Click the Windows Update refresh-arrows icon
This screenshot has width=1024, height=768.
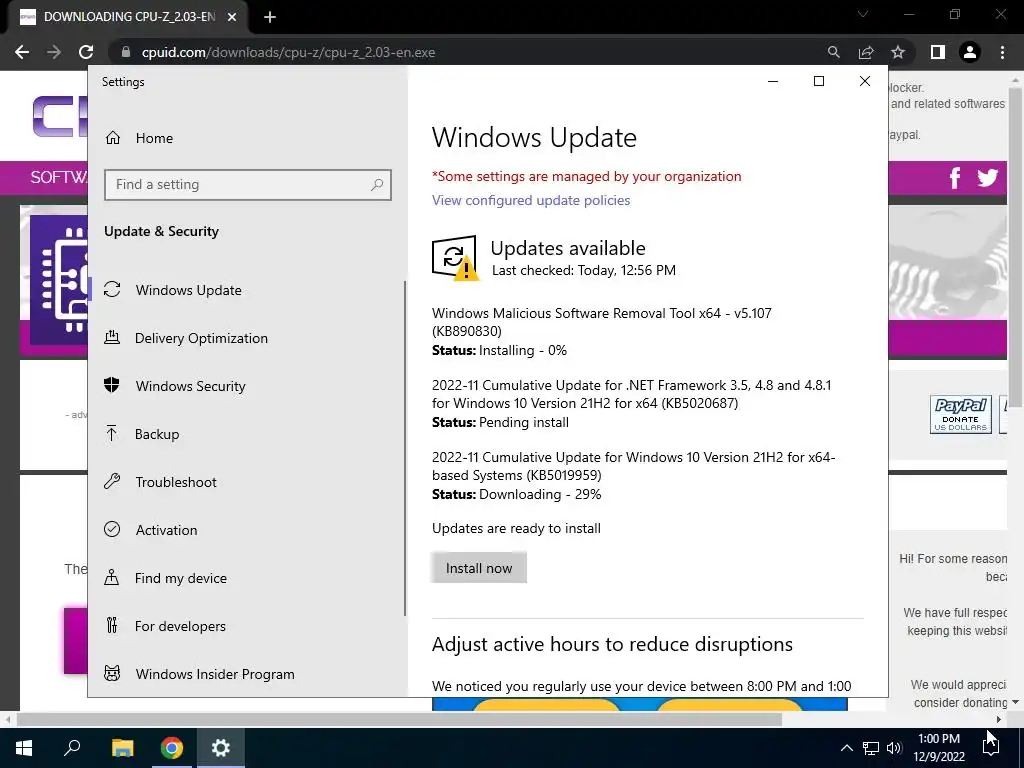coord(112,289)
